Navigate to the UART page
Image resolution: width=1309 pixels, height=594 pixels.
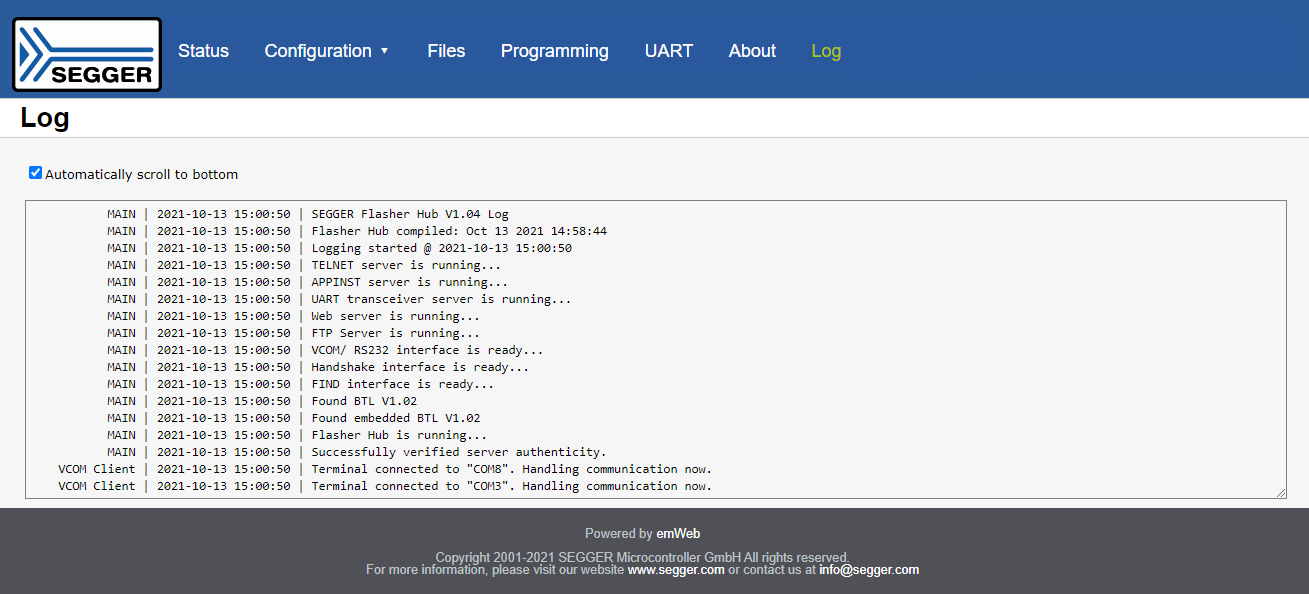click(668, 51)
